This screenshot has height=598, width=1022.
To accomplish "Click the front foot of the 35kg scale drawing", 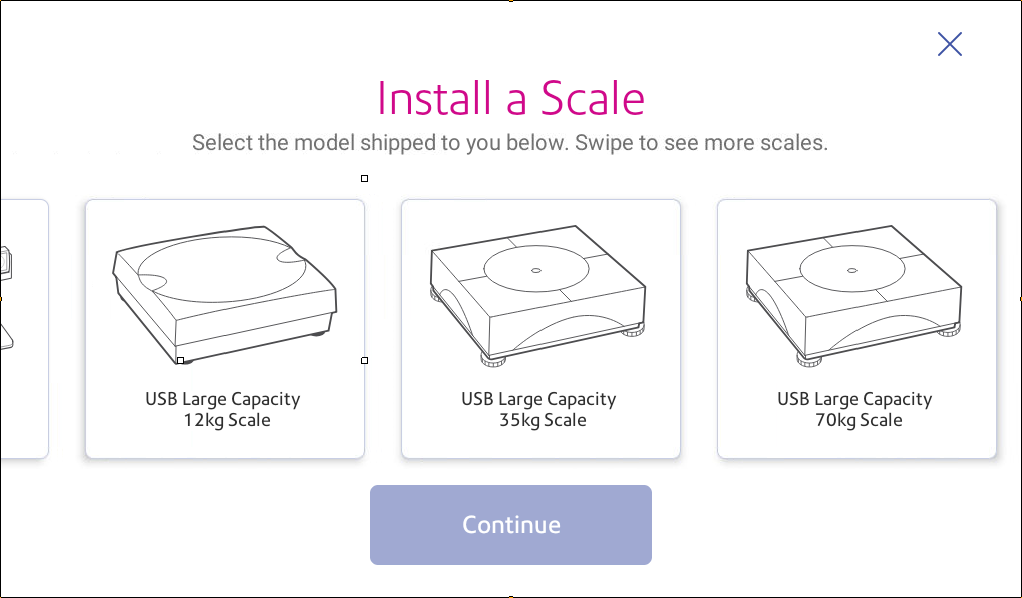I will point(493,360).
